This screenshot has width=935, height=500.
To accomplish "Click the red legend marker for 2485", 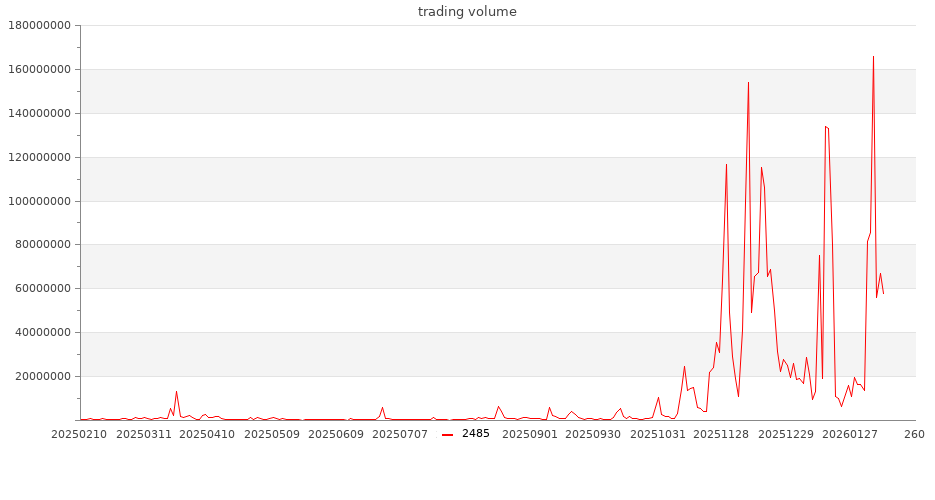I will (447, 434).
